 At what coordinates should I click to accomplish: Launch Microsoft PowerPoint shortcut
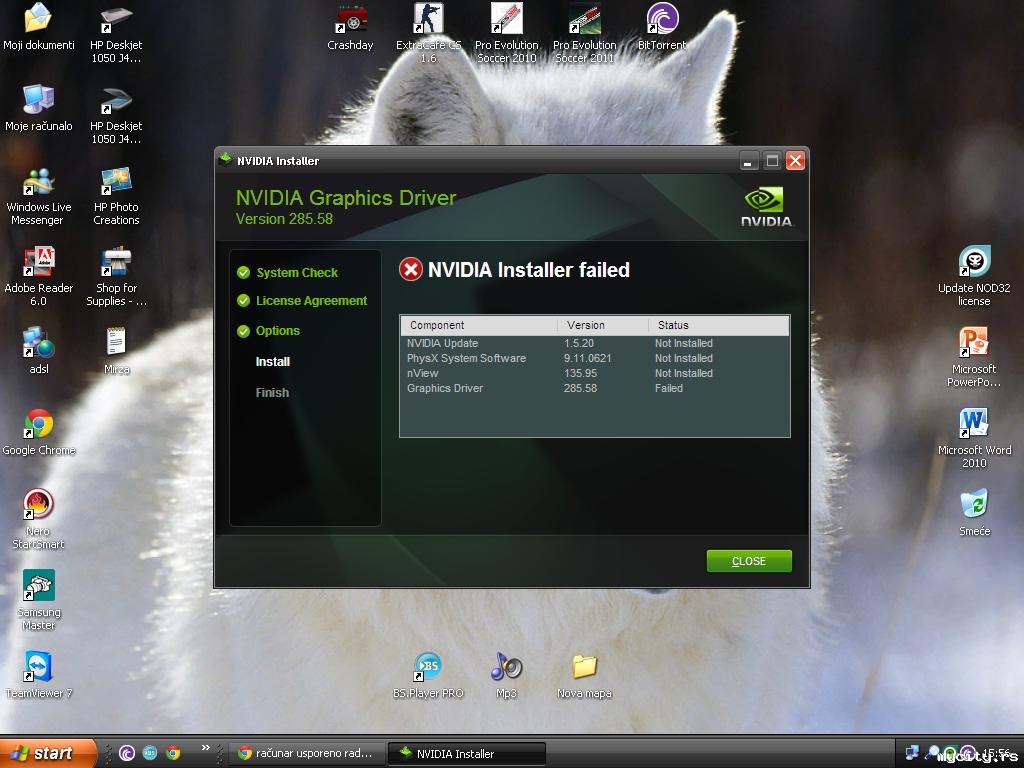click(974, 357)
